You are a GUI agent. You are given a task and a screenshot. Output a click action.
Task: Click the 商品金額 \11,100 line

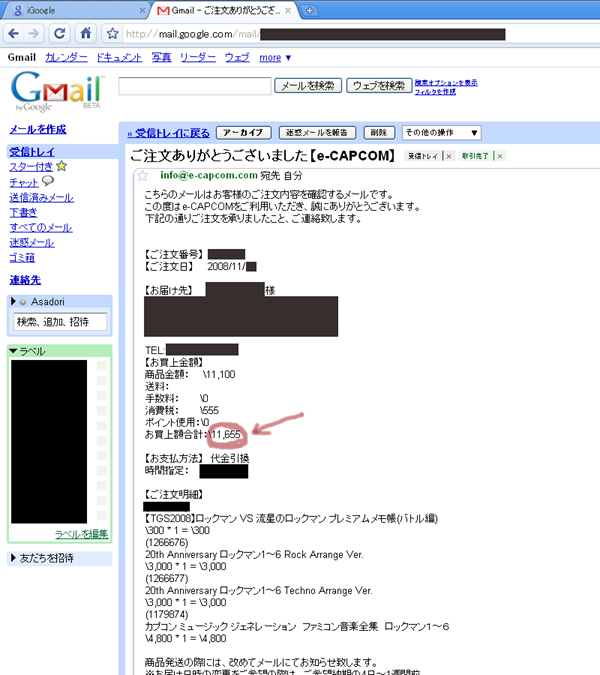[190, 375]
